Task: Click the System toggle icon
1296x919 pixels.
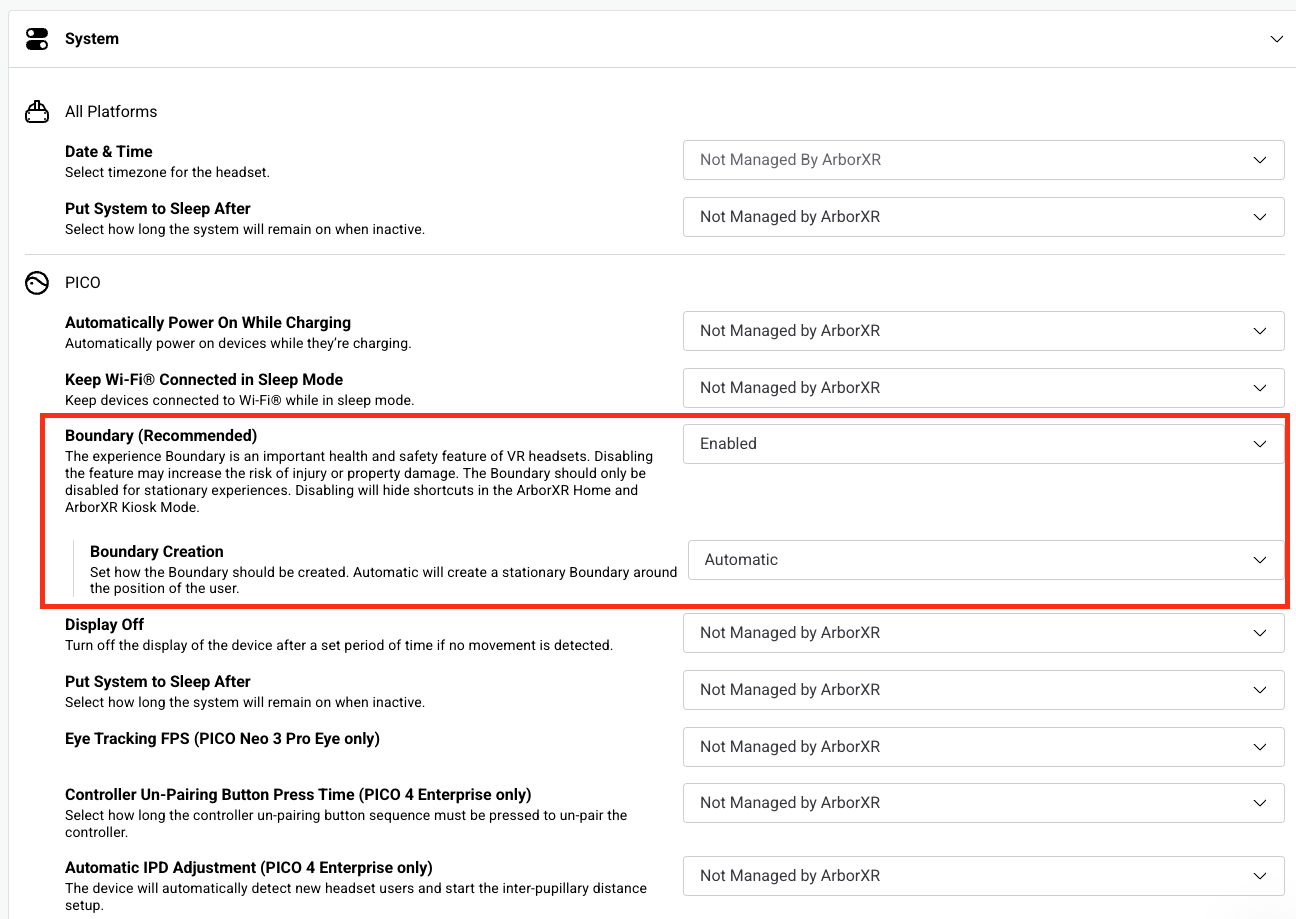Action: [37, 39]
